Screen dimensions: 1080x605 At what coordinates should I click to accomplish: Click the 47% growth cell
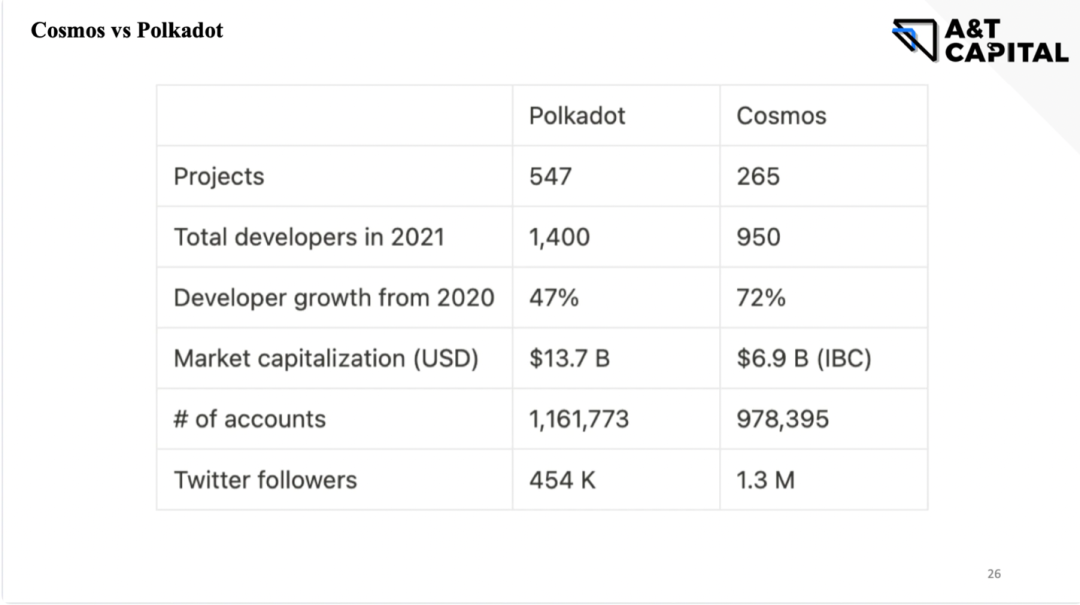pyautogui.click(x=554, y=298)
